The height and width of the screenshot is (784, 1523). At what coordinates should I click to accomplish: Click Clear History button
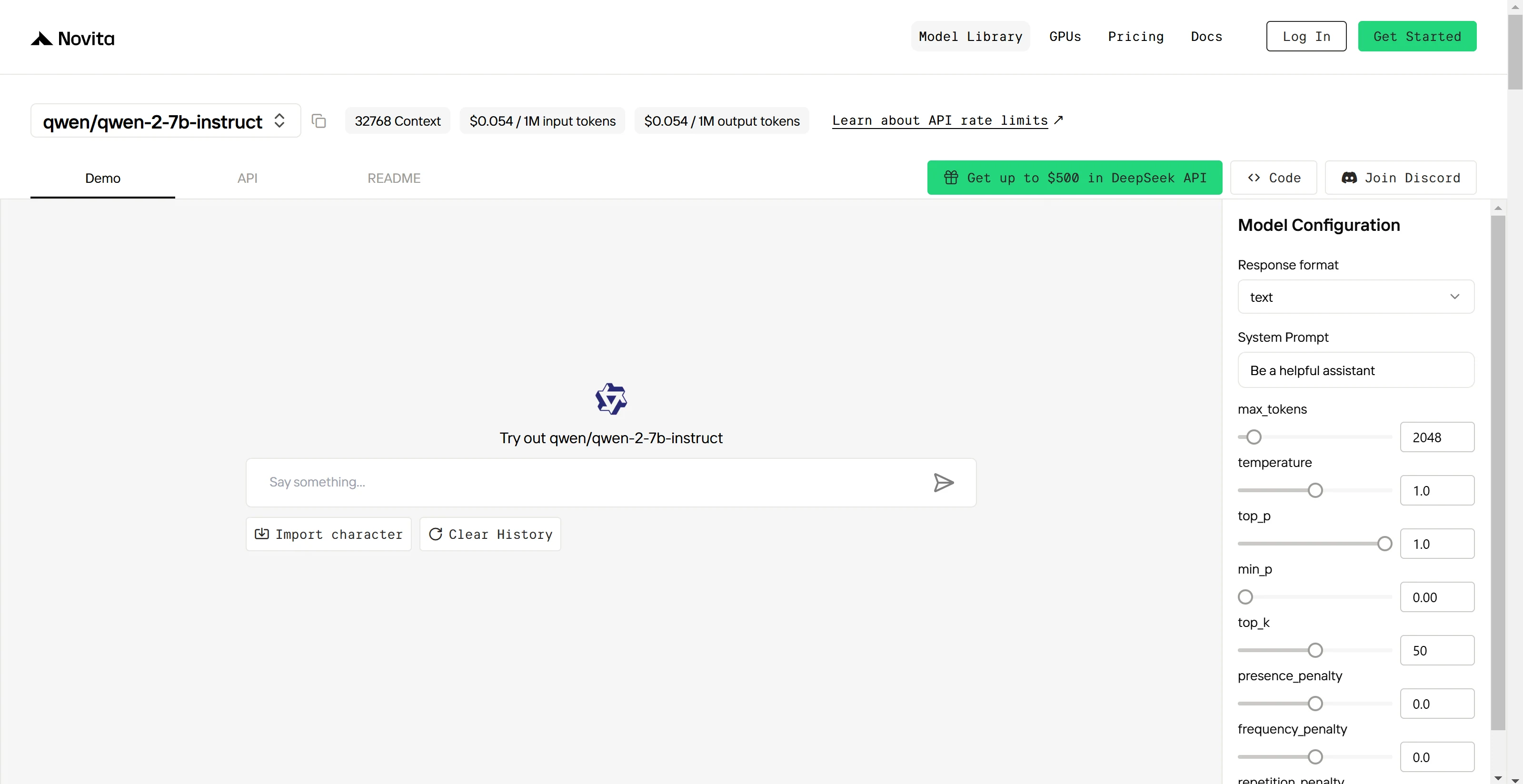(490, 535)
